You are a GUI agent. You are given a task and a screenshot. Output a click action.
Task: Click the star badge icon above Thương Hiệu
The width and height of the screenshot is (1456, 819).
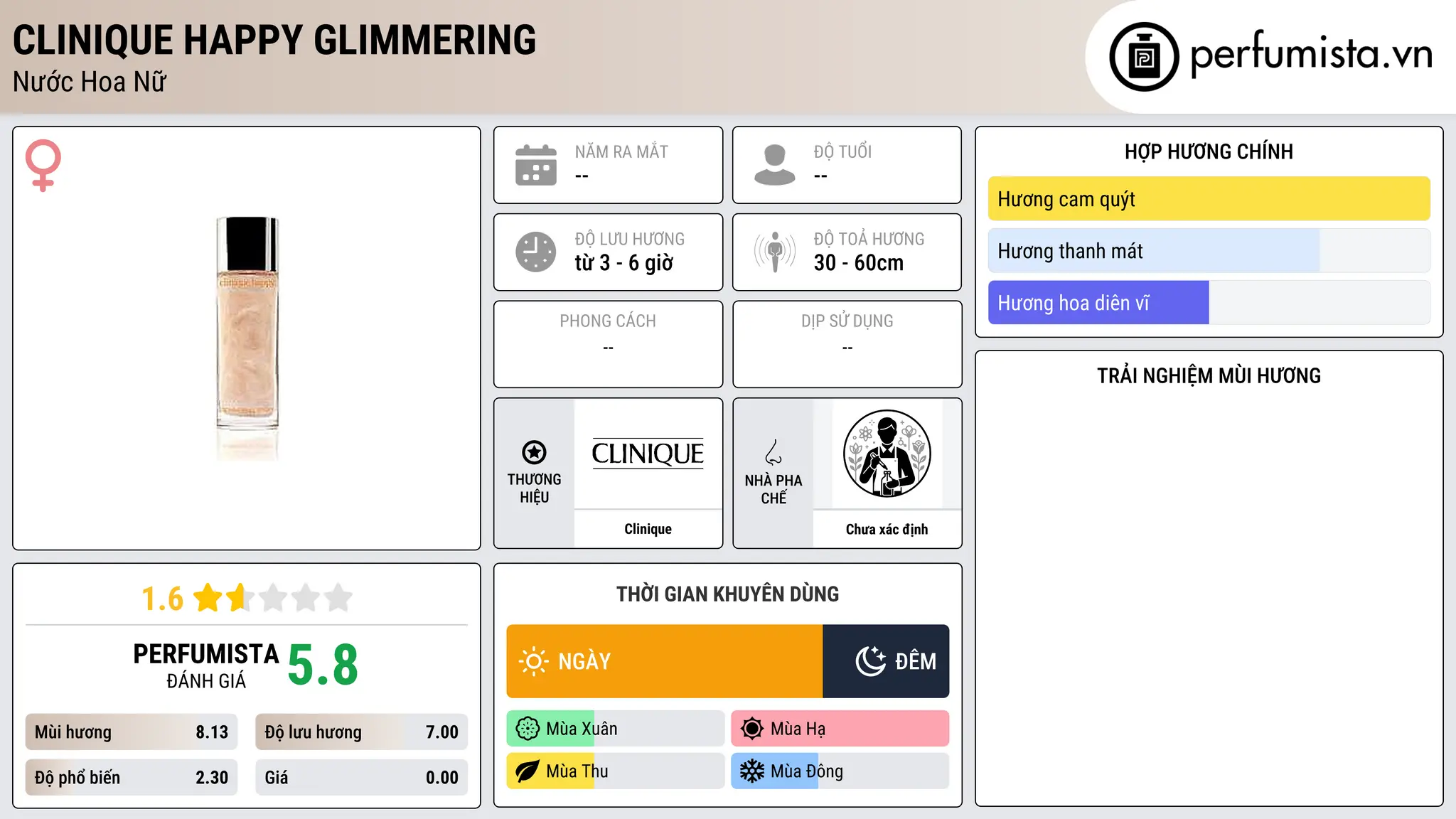click(x=534, y=452)
